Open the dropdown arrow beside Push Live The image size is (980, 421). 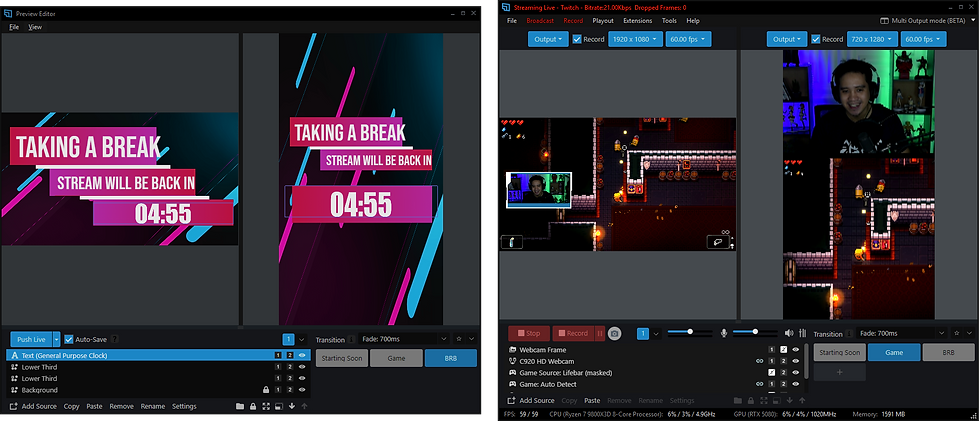pyautogui.click(x=56, y=339)
